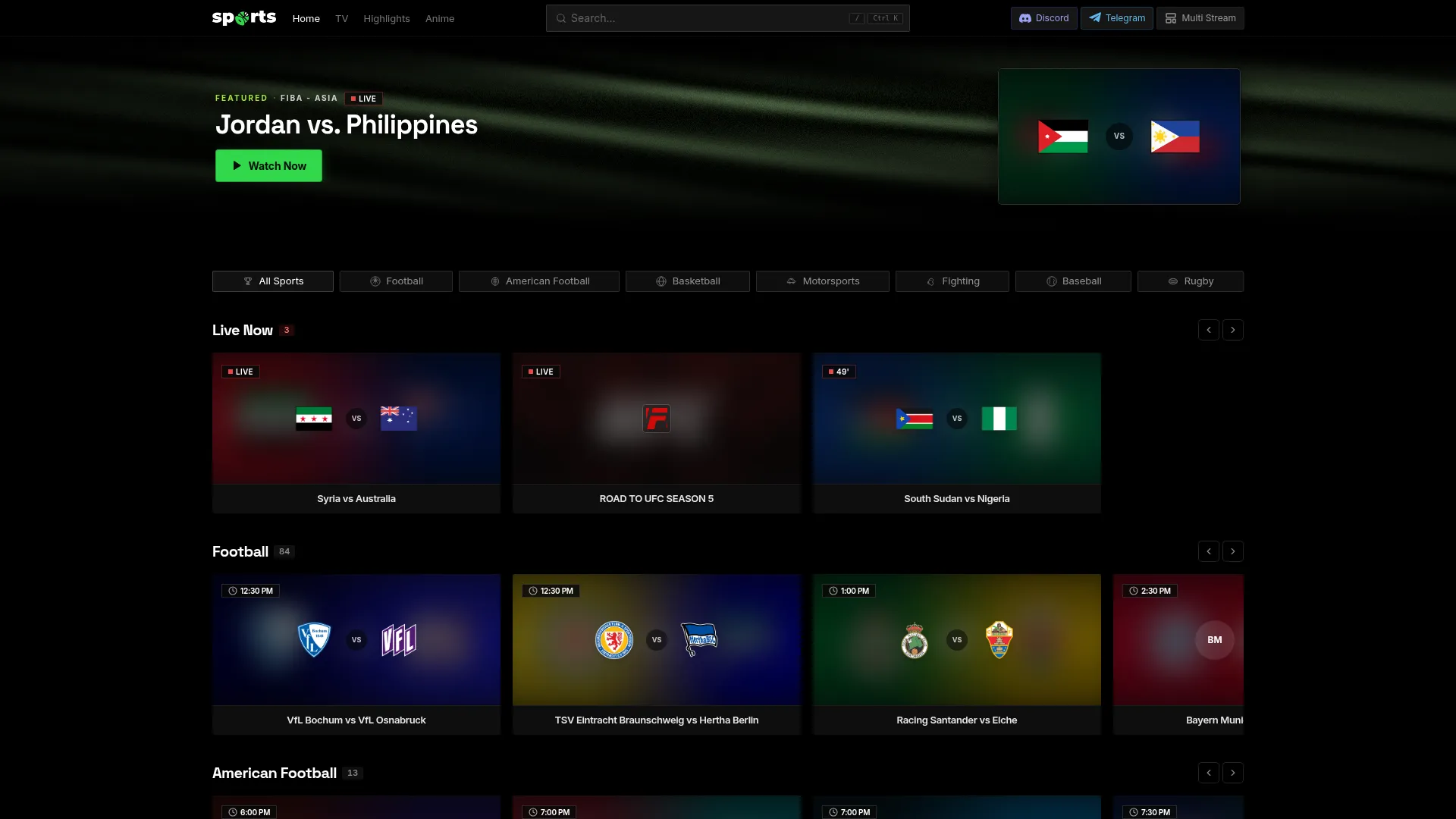Open the Telegram channel
The width and height of the screenshot is (1456, 819).
coord(1117,18)
